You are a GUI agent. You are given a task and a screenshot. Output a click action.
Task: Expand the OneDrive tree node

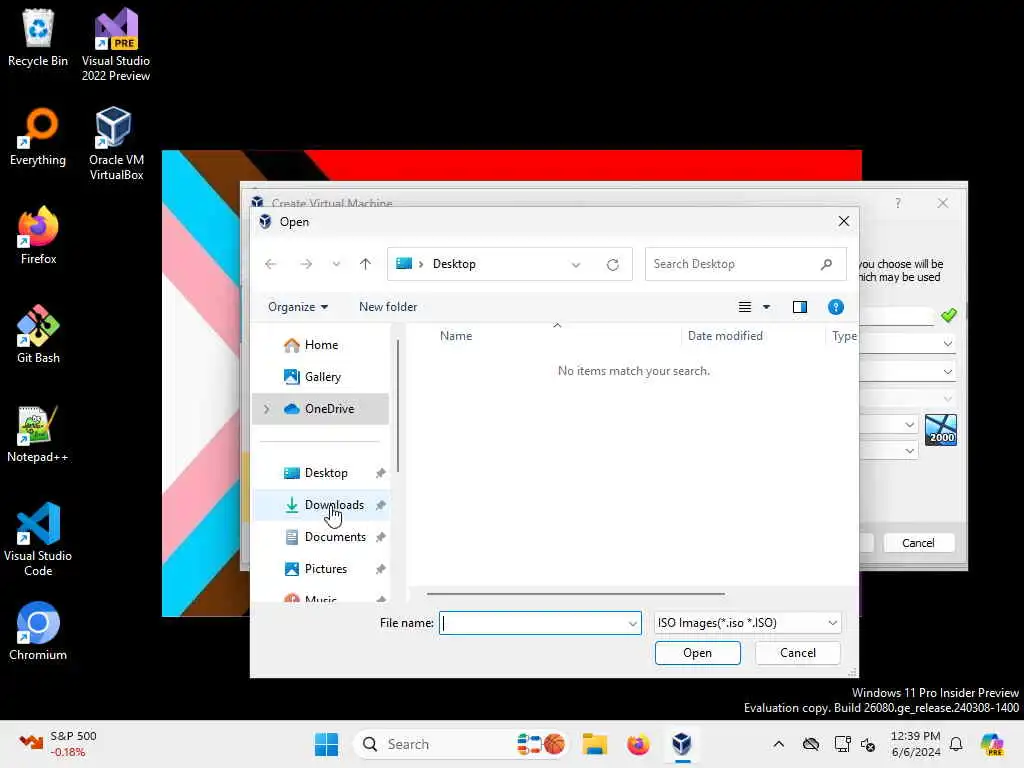(x=266, y=409)
